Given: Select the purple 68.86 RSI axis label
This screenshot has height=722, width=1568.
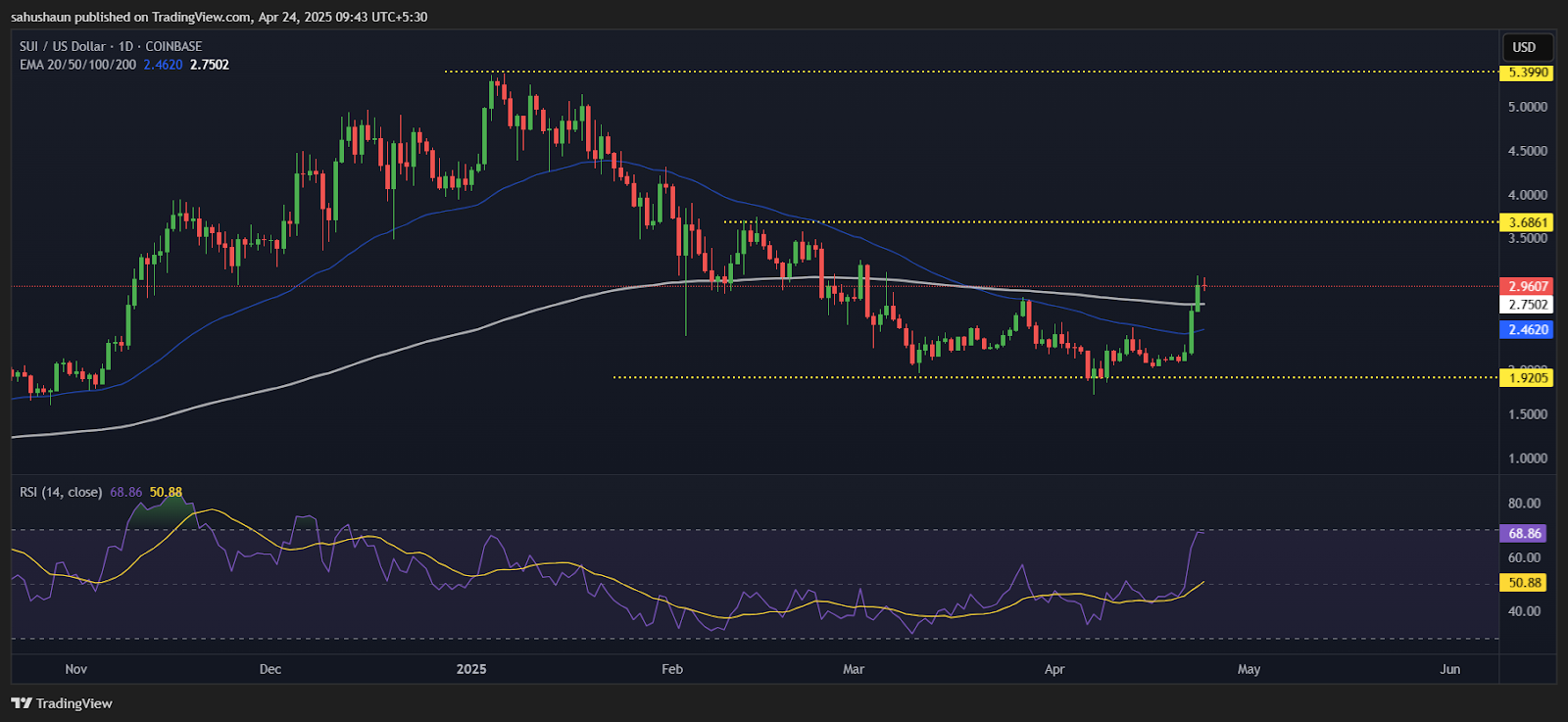Looking at the screenshot, I should tap(1524, 534).
